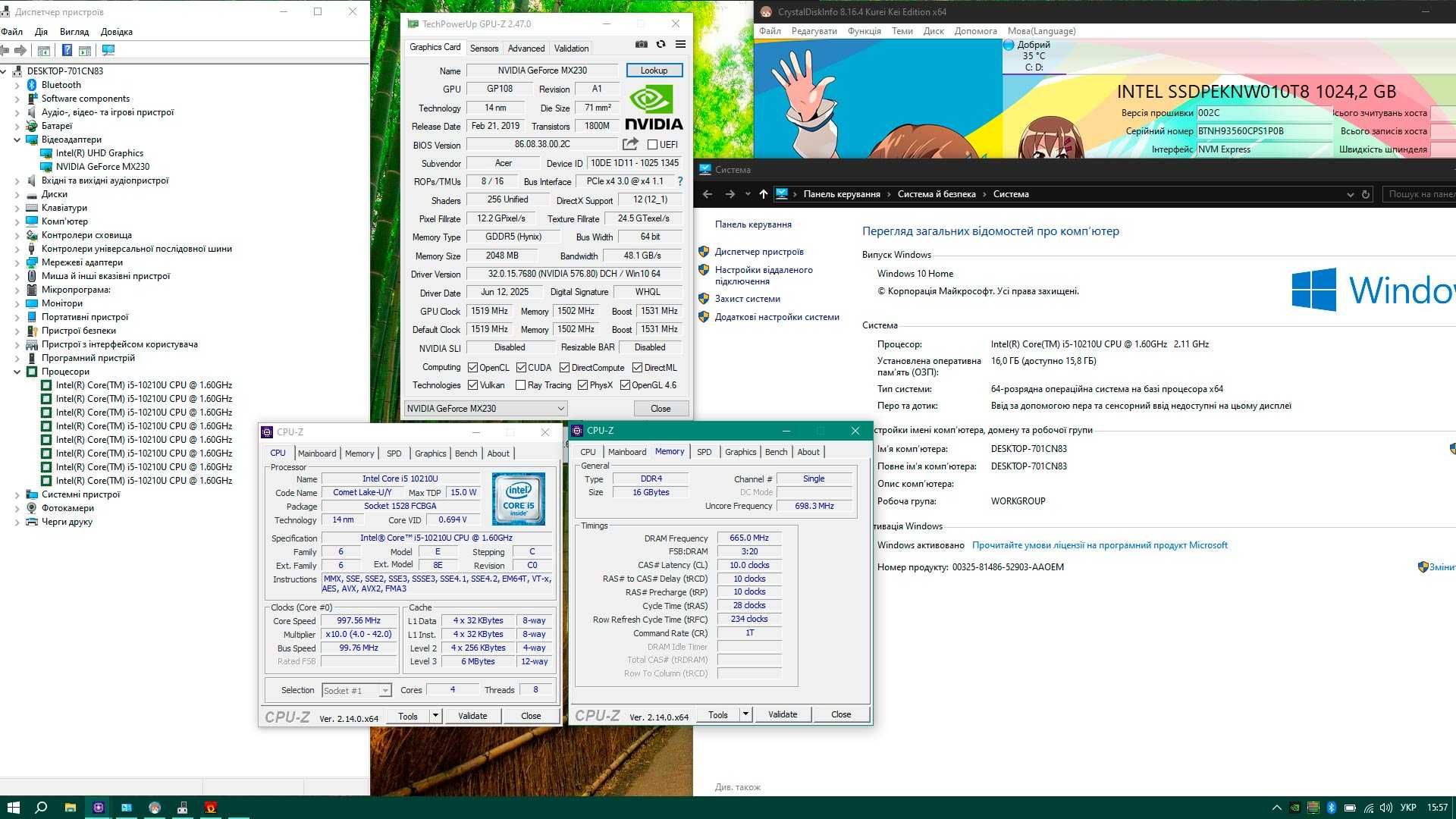Click the volume speaker tray icon
The width and height of the screenshot is (1456, 819).
[1386, 808]
